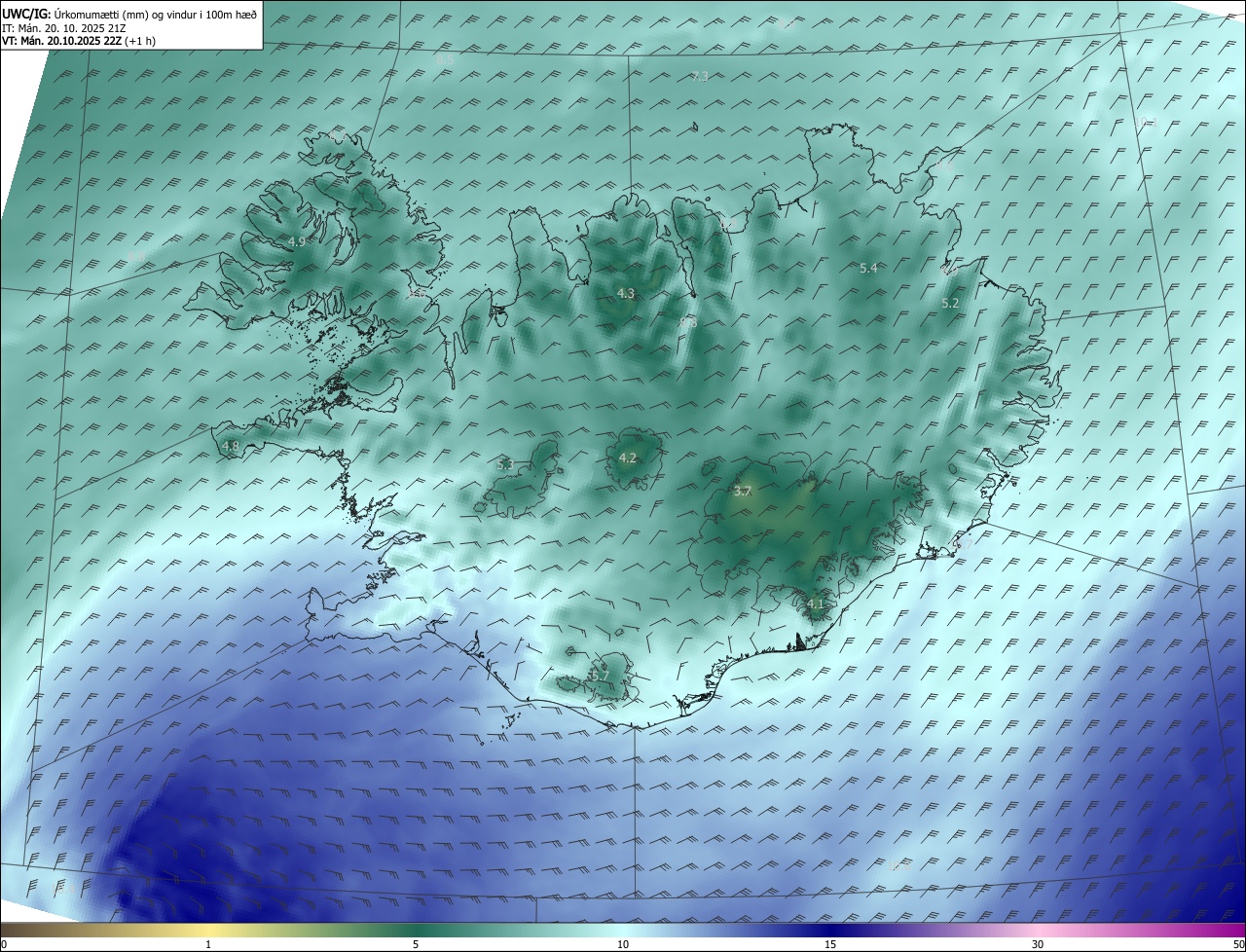Viewport: 1246px width, 952px height.
Task: Click the 5.2 value near the east coast
Action: (950, 304)
